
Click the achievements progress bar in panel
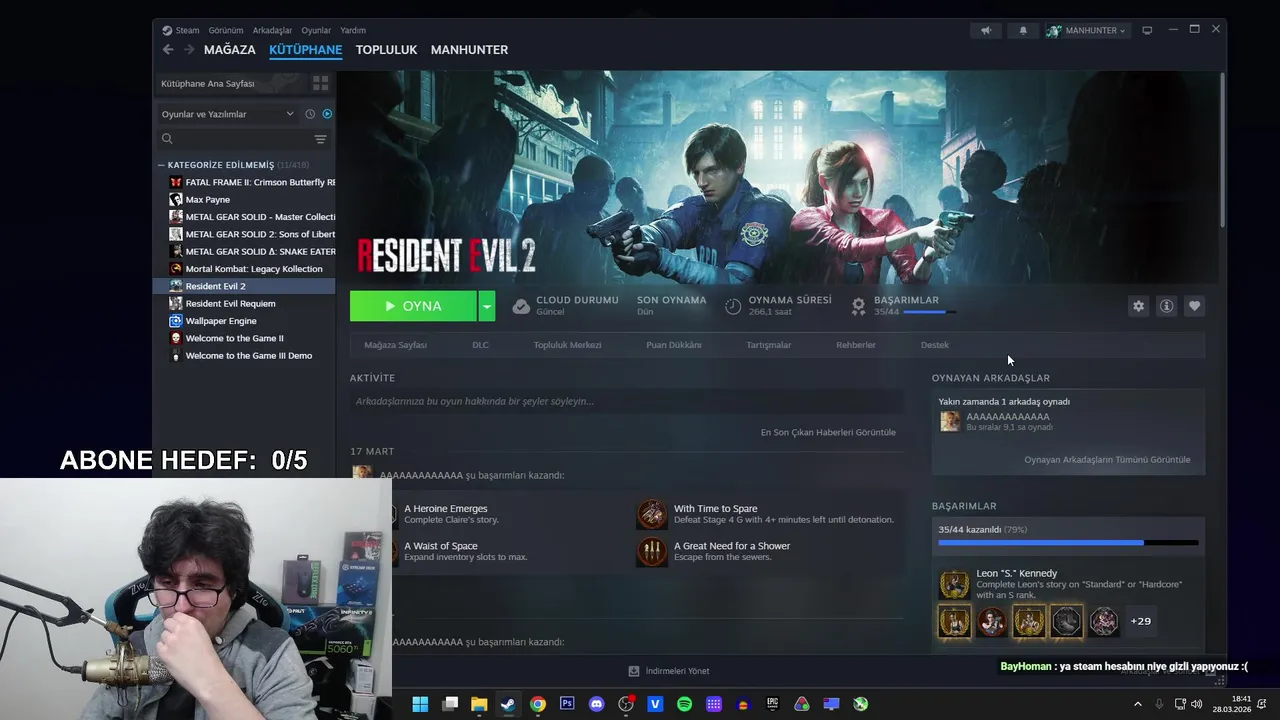click(x=1068, y=543)
